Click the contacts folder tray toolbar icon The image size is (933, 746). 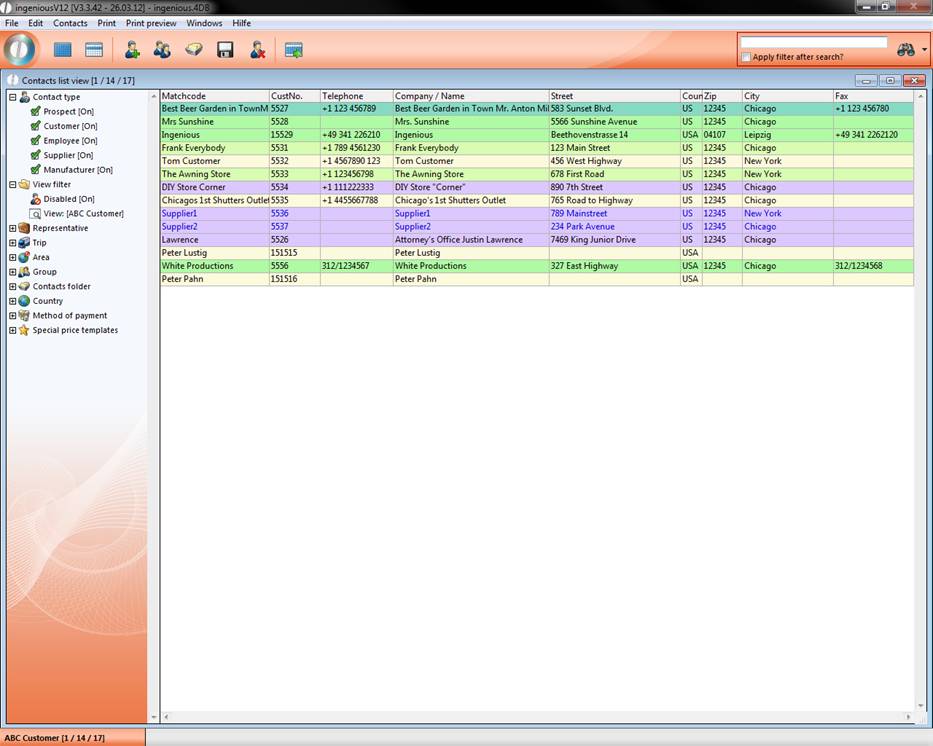pyautogui.click(x=194, y=50)
